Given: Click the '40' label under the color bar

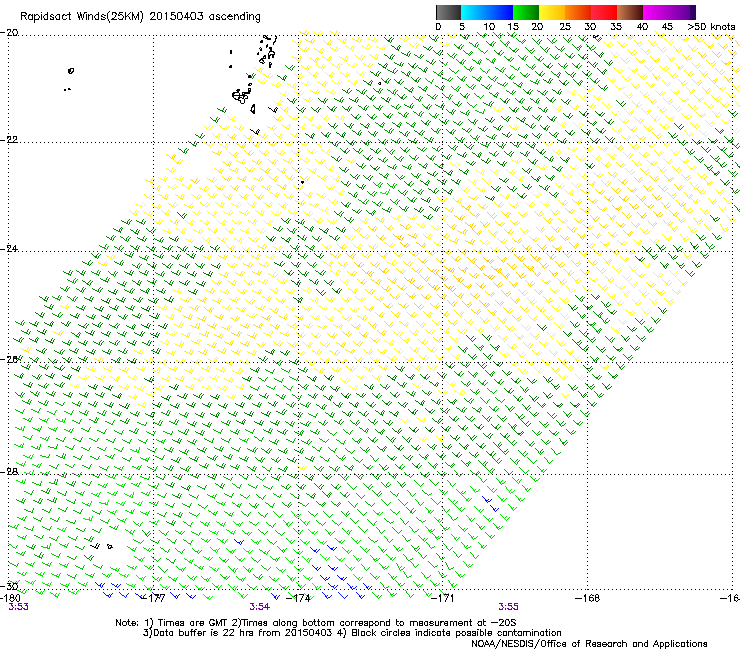Looking at the screenshot, I should tap(642, 27).
